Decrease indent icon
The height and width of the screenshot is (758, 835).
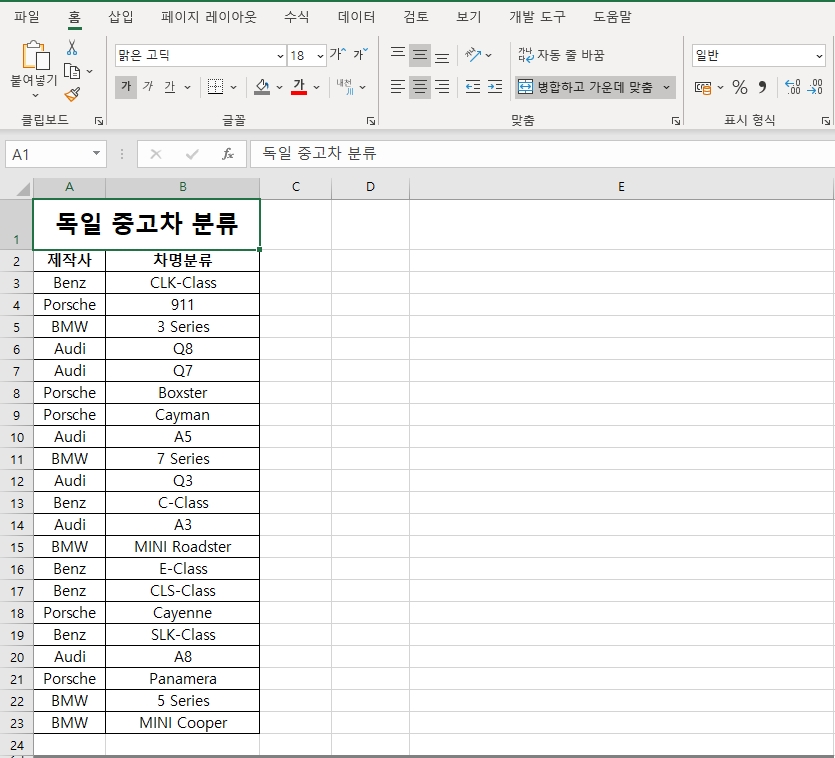click(473, 87)
